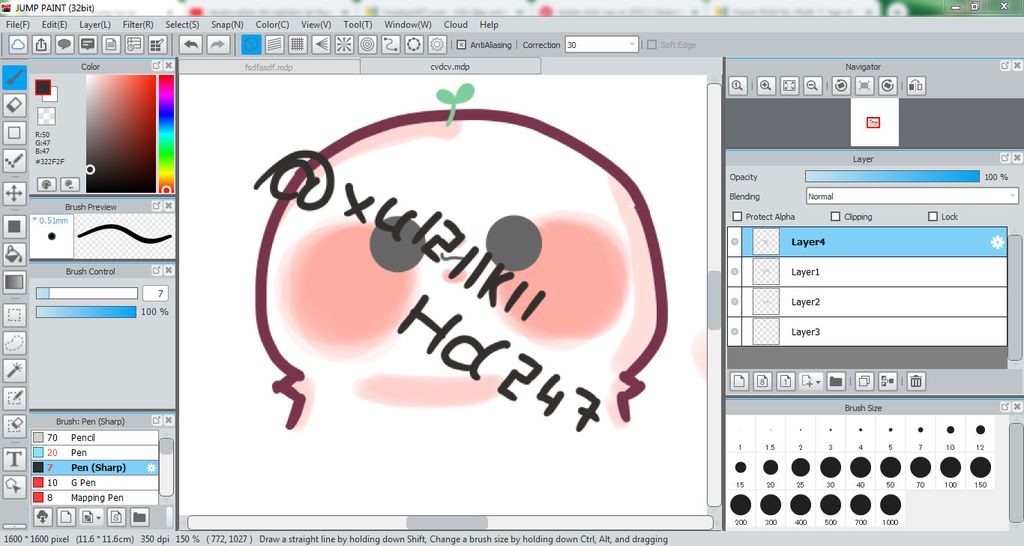Zoom in using Navigator magnifier plus
Viewport: 1024px width, 546px height.
(x=766, y=86)
